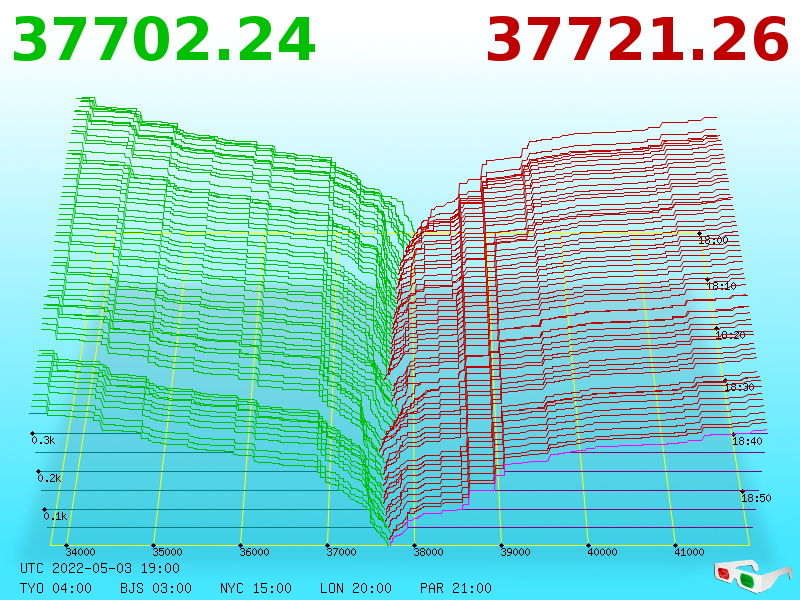The width and height of the screenshot is (800, 600).
Task: Click the NYC 15:00 New York time
Action: click(x=256, y=588)
